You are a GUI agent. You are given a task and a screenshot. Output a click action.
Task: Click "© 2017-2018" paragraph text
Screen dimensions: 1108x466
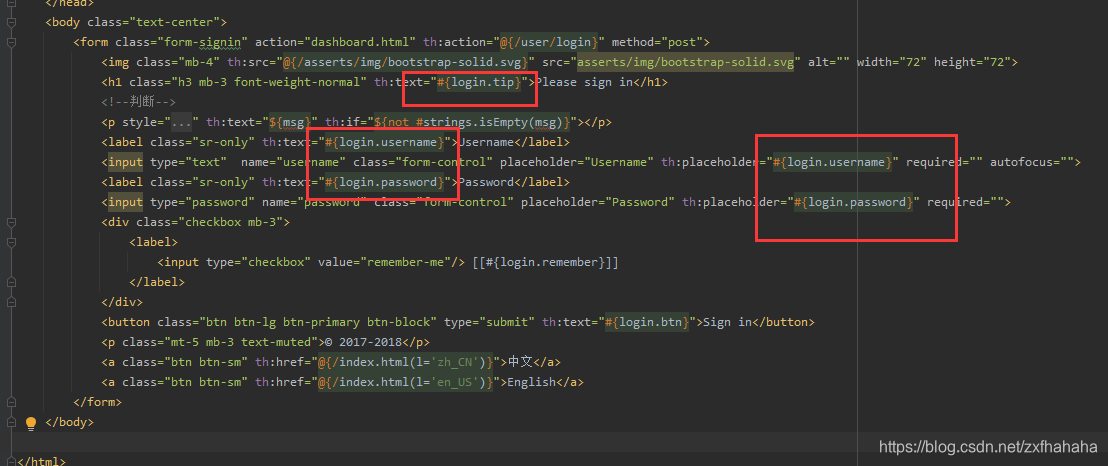pyautogui.click(x=363, y=342)
